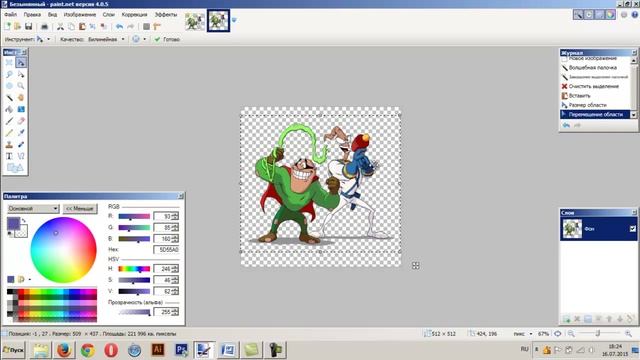Toggle the Layers window button at top right
The image size is (640, 360).
point(600,15)
